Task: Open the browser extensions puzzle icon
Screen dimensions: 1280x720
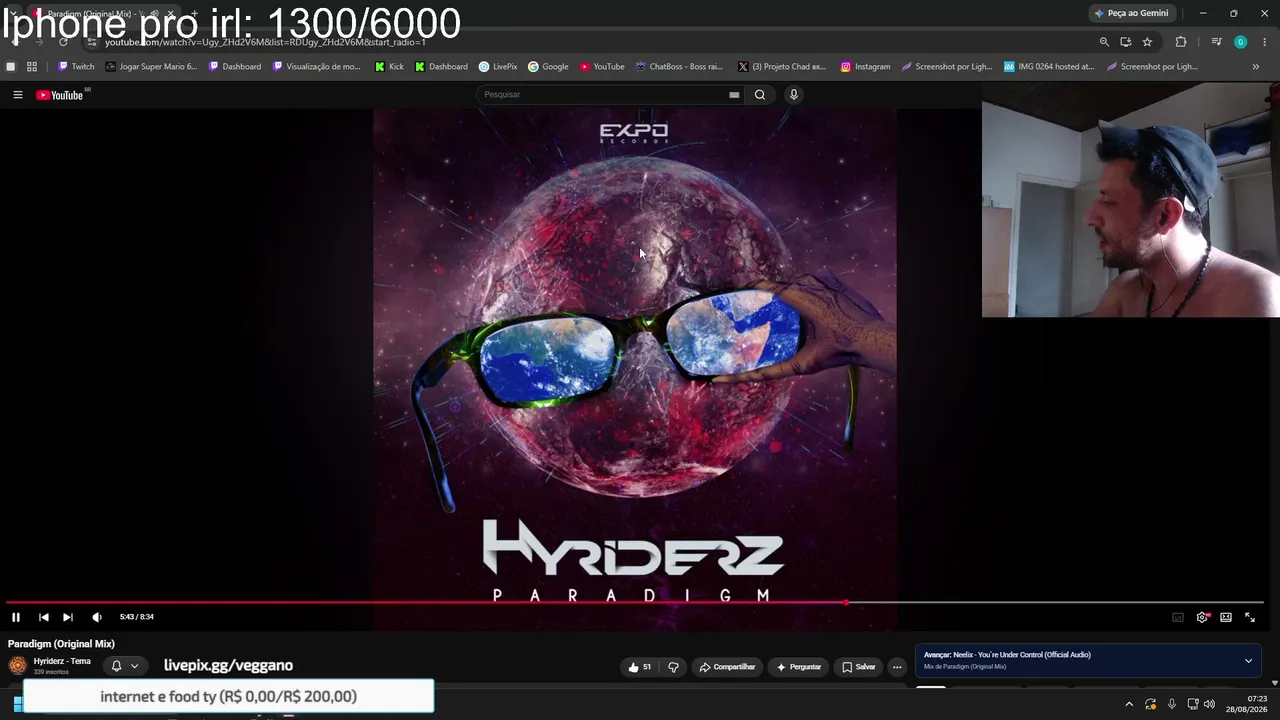Action: pos(1181,42)
